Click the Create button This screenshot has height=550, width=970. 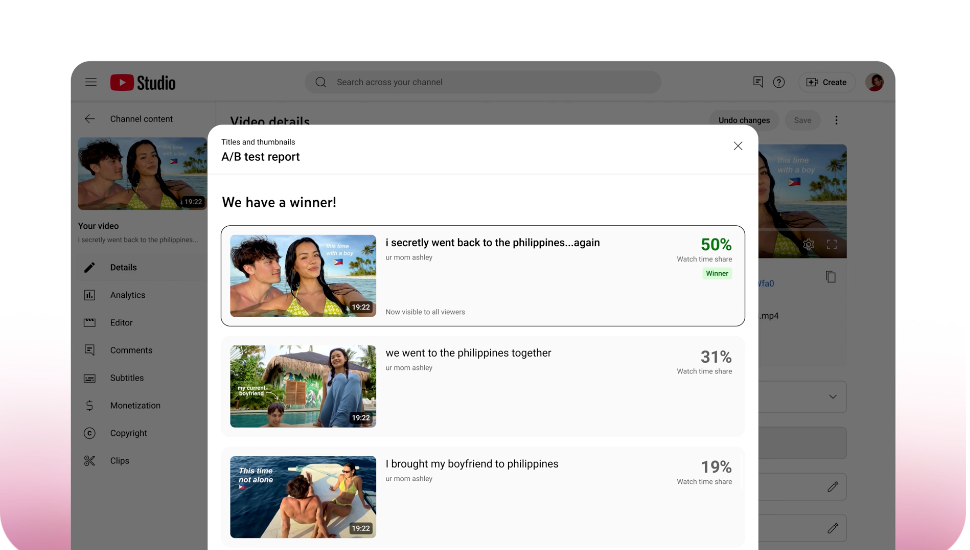(x=826, y=82)
